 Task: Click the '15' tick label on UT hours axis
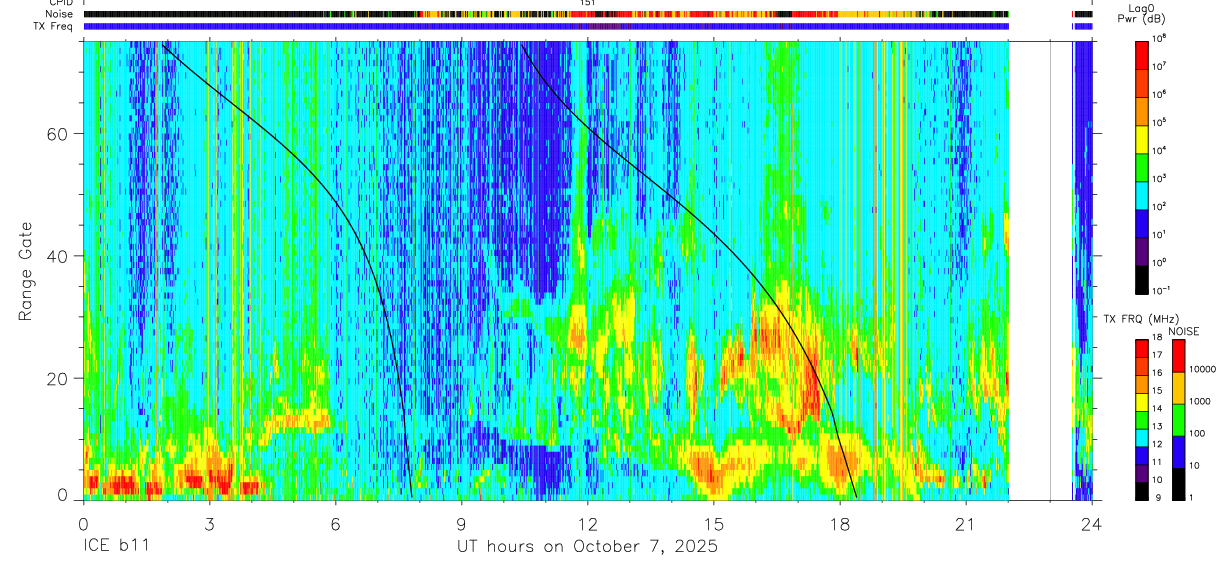[x=714, y=522]
